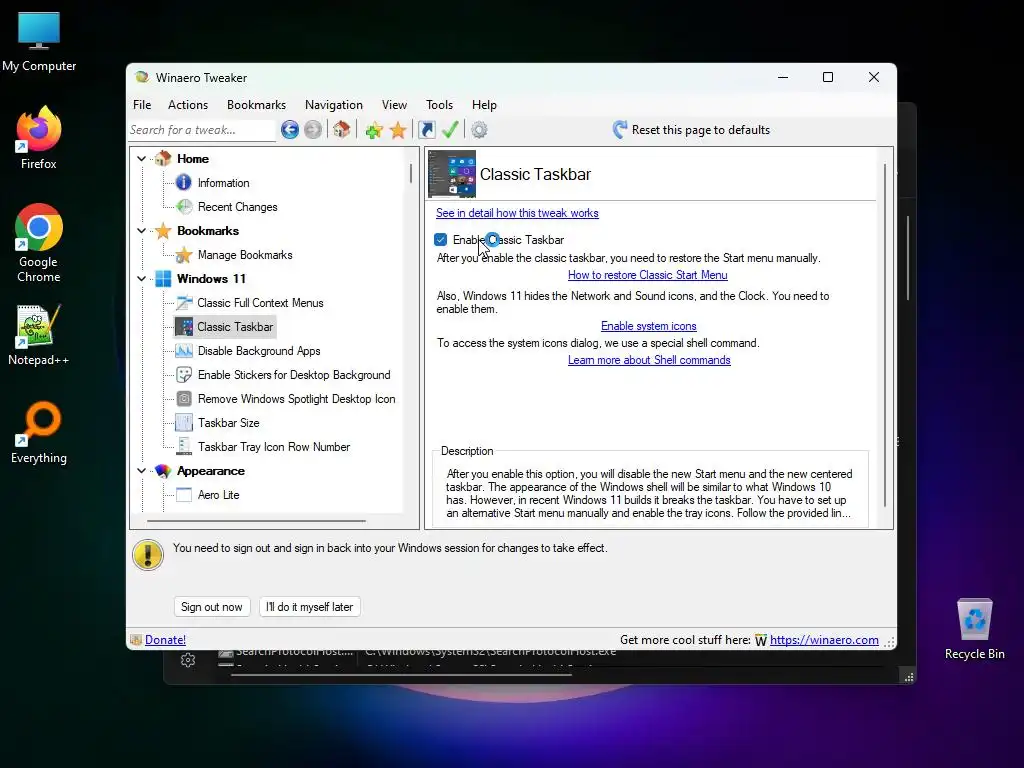This screenshot has height=768, width=1024.
Task: Open the winaero.com website link
Action: pos(824,640)
